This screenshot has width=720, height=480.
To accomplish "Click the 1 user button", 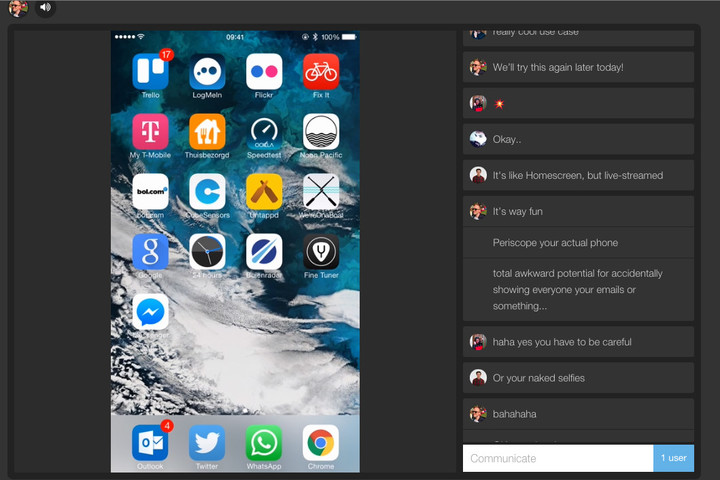I will (674, 458).
